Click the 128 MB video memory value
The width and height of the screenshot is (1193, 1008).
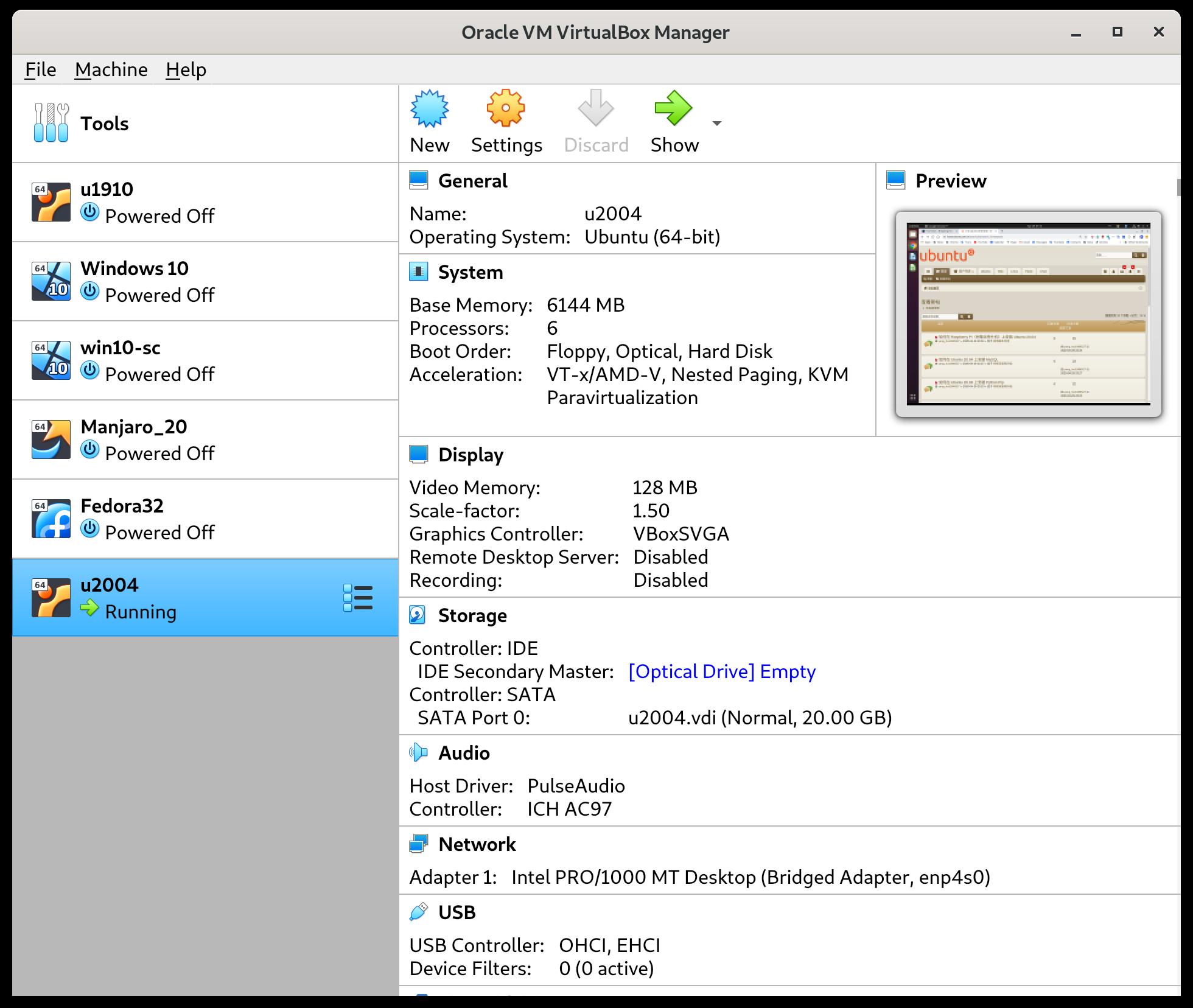pos(665,488)
